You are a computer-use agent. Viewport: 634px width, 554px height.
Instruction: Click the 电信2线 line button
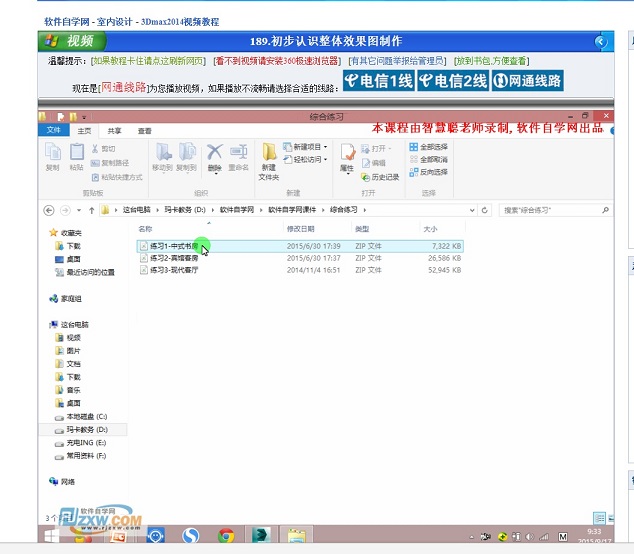coord(453,80)
